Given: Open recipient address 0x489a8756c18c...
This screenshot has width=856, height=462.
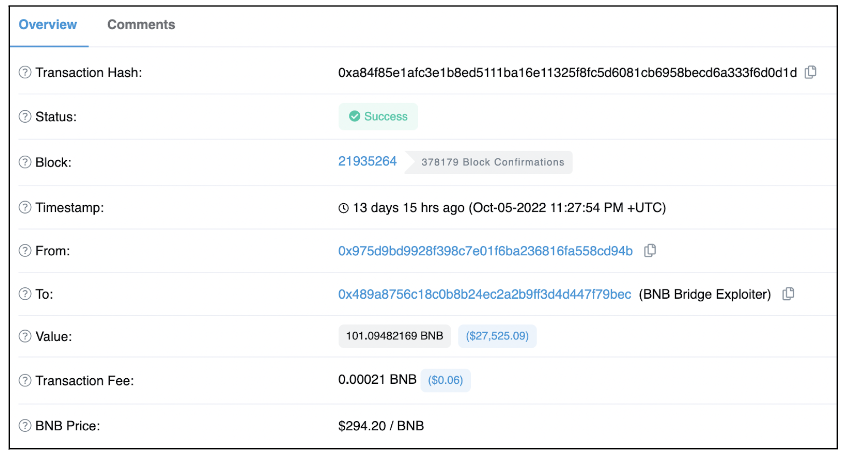Looking at the screenshot, I should click(485, 294).
